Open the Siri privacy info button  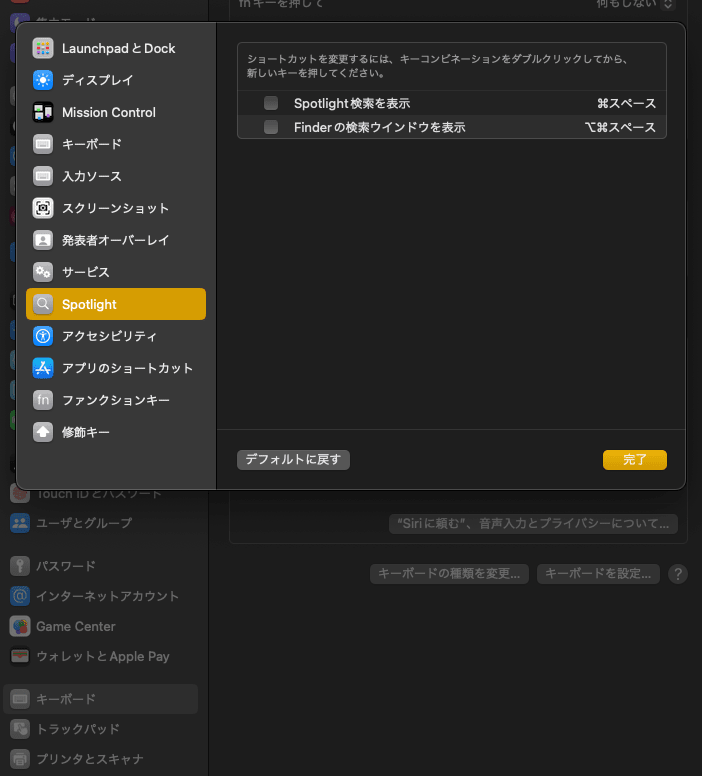[x=533, y=524]
